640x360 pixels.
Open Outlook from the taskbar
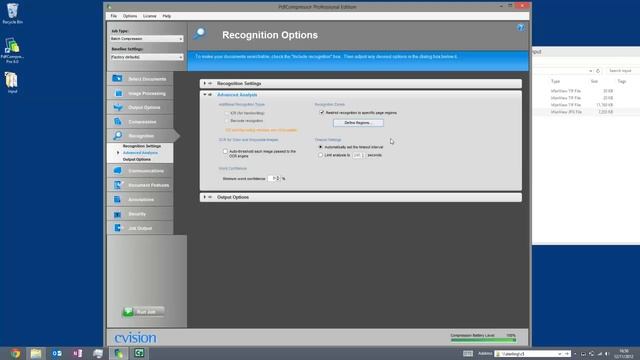pyautogui.click(x=57, y=353)
